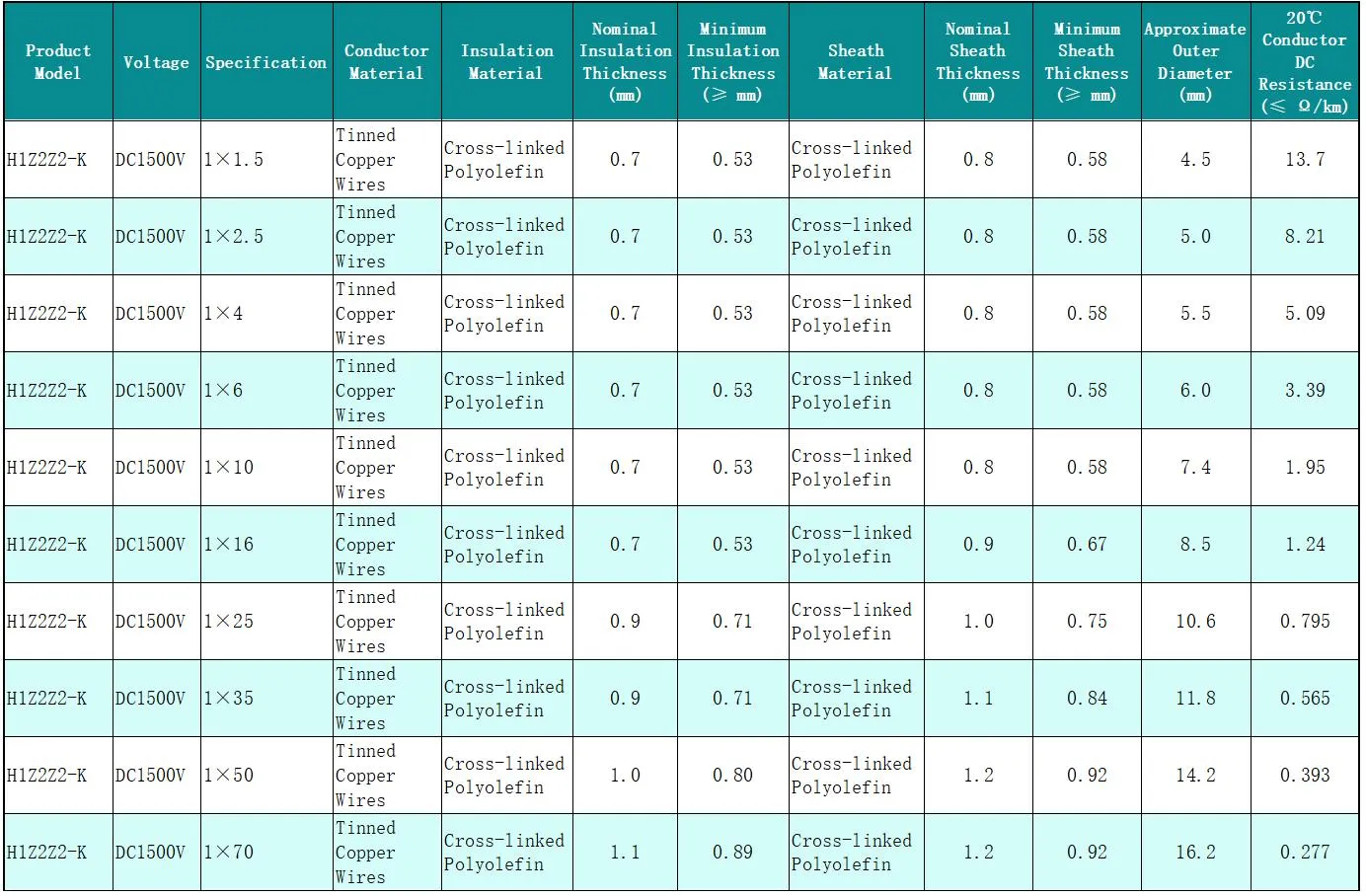This screenshot has width=1366, height=896.
Task: Click the resistance value 0.565
Action: click(1305, 698)
